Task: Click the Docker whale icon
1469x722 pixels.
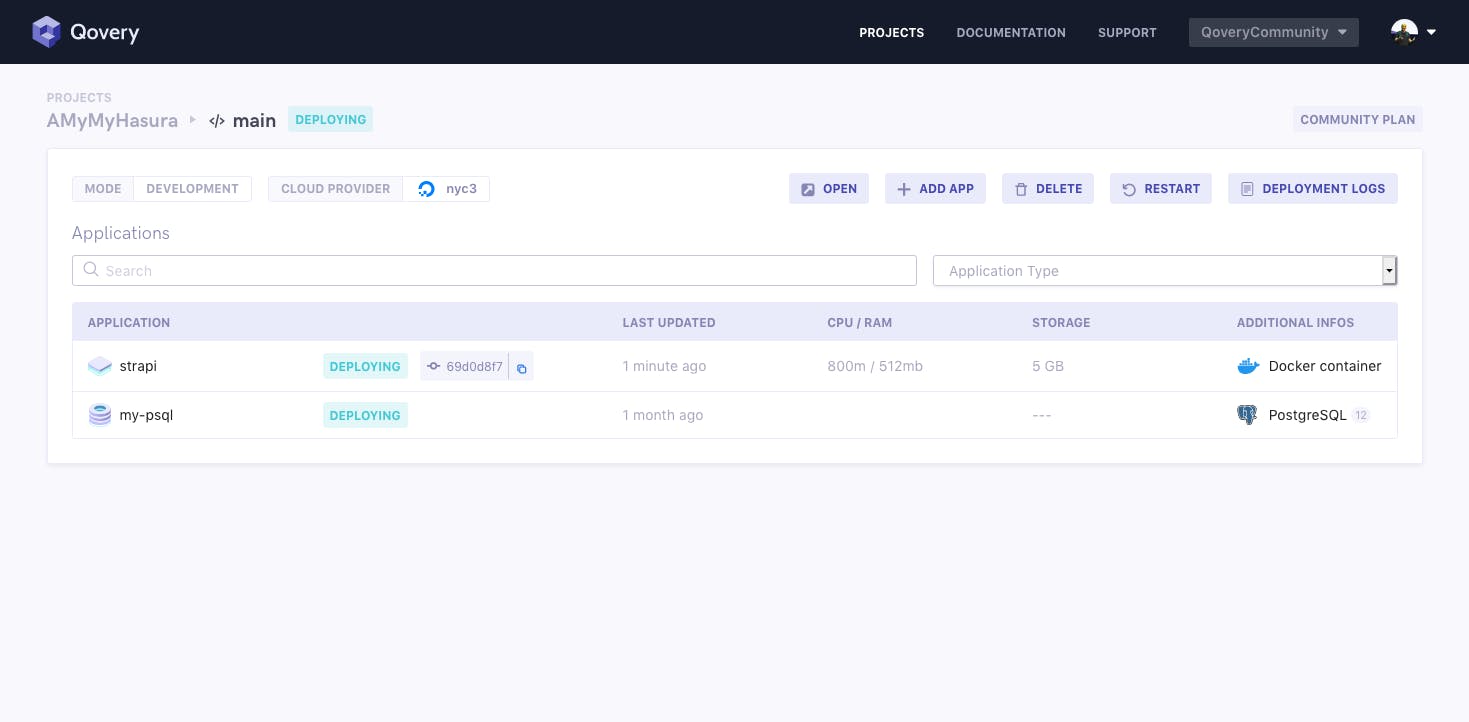Action: pos(1248,366)
